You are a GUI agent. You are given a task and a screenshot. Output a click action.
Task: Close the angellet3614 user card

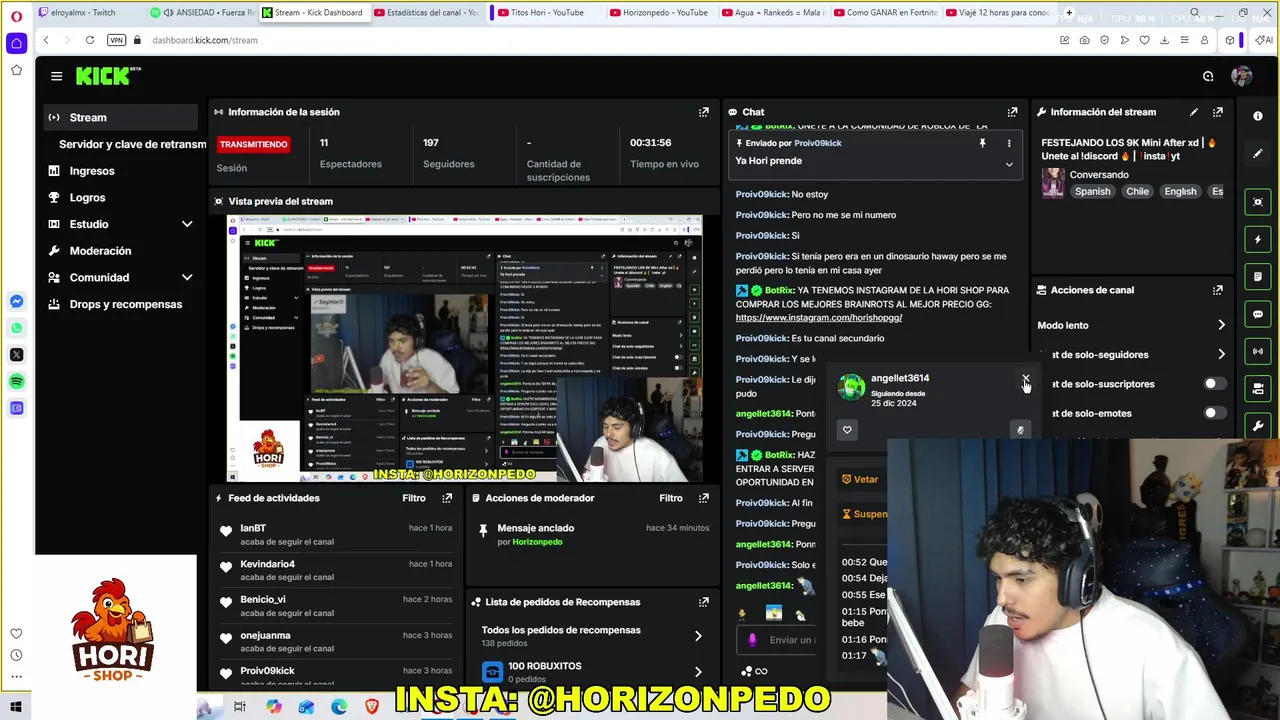point(1025,380)
